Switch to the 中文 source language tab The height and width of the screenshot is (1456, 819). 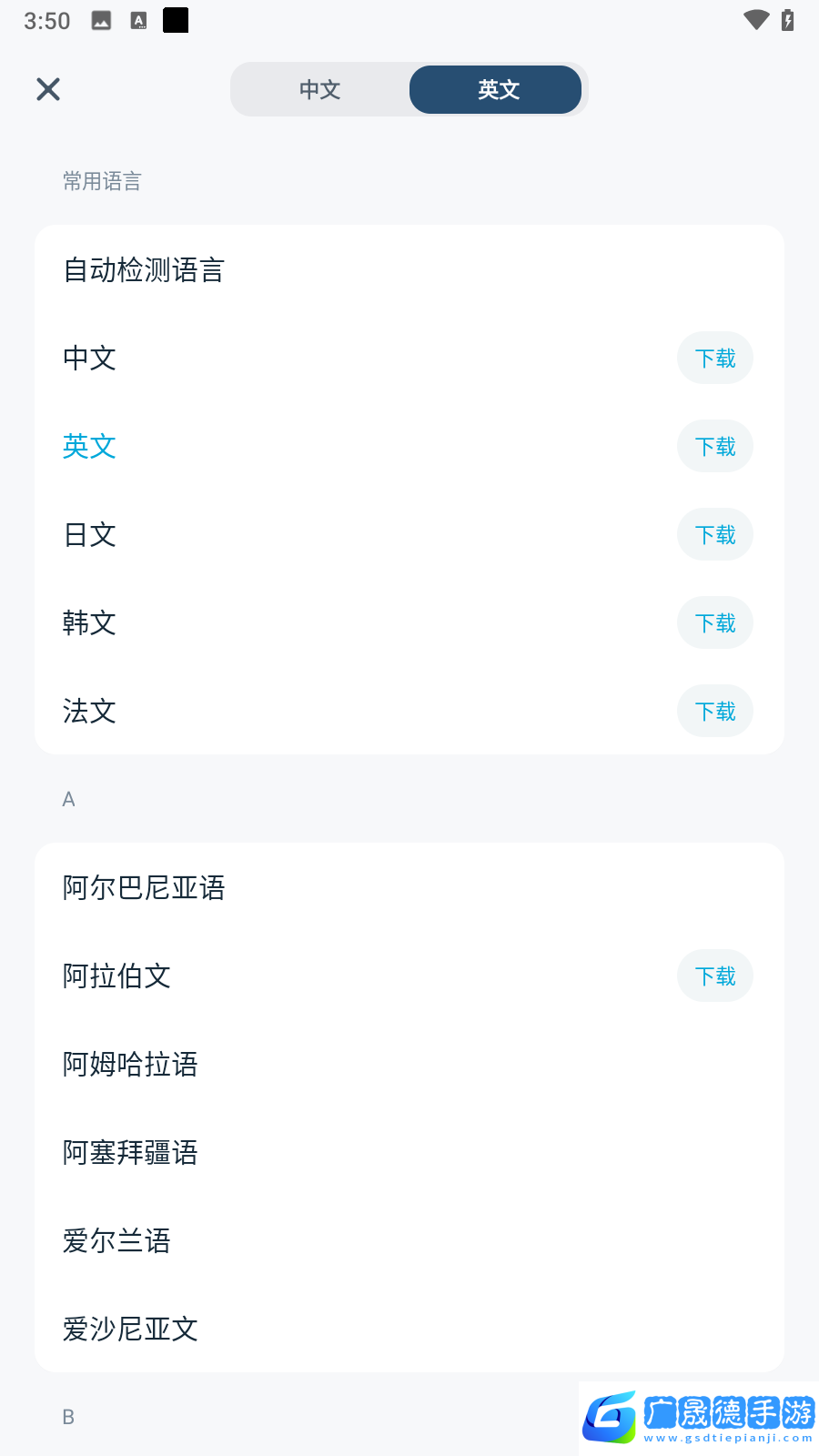coord(320,89)
